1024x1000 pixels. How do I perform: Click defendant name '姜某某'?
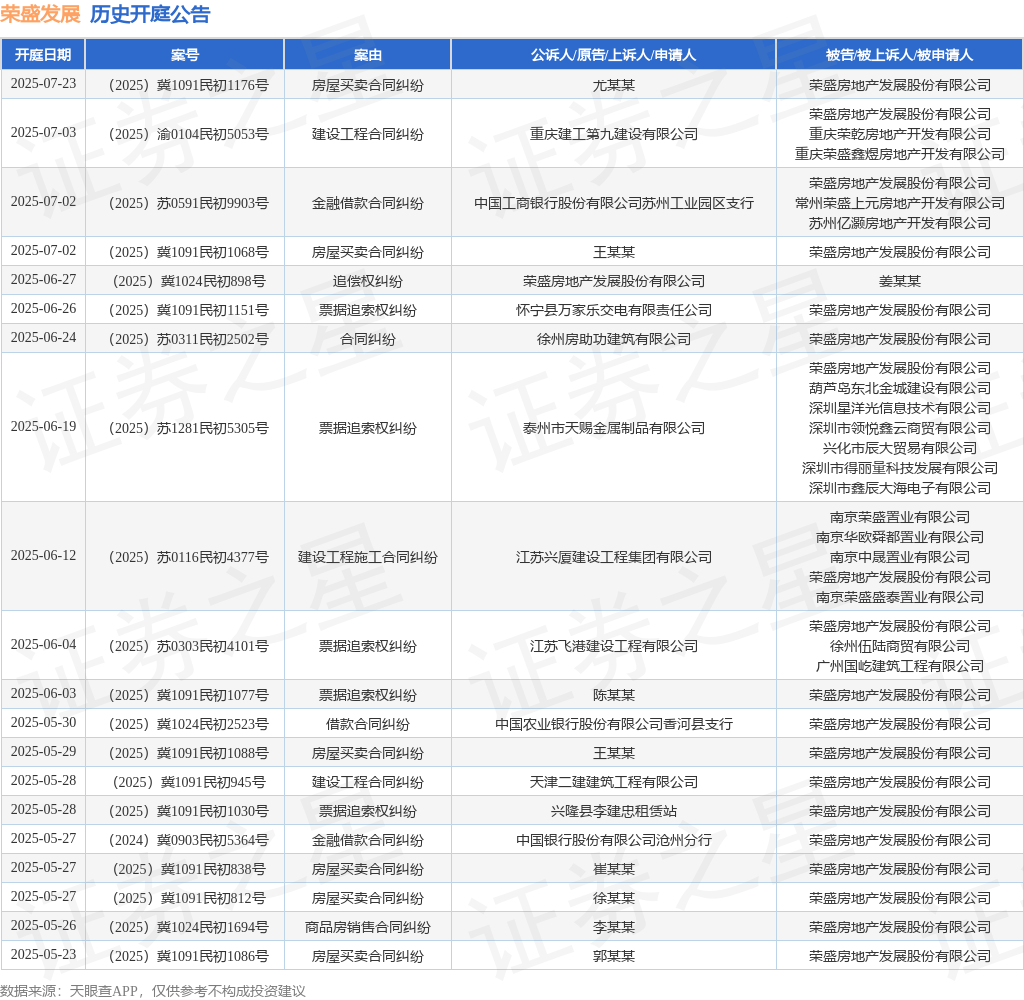899,281
